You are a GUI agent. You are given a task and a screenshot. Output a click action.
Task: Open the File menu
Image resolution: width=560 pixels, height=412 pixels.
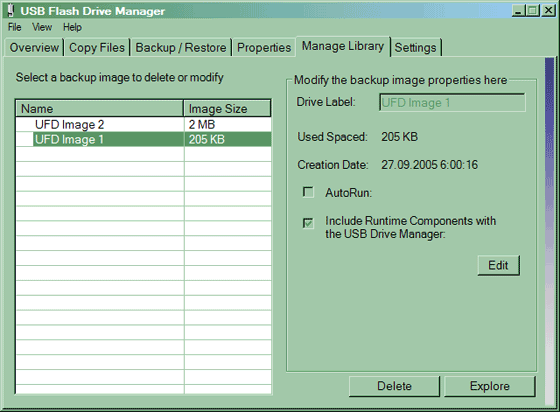tap(15, 27)
